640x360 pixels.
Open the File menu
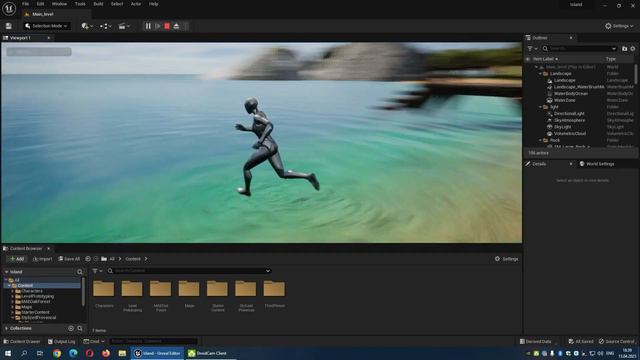[x=25, y=4]
